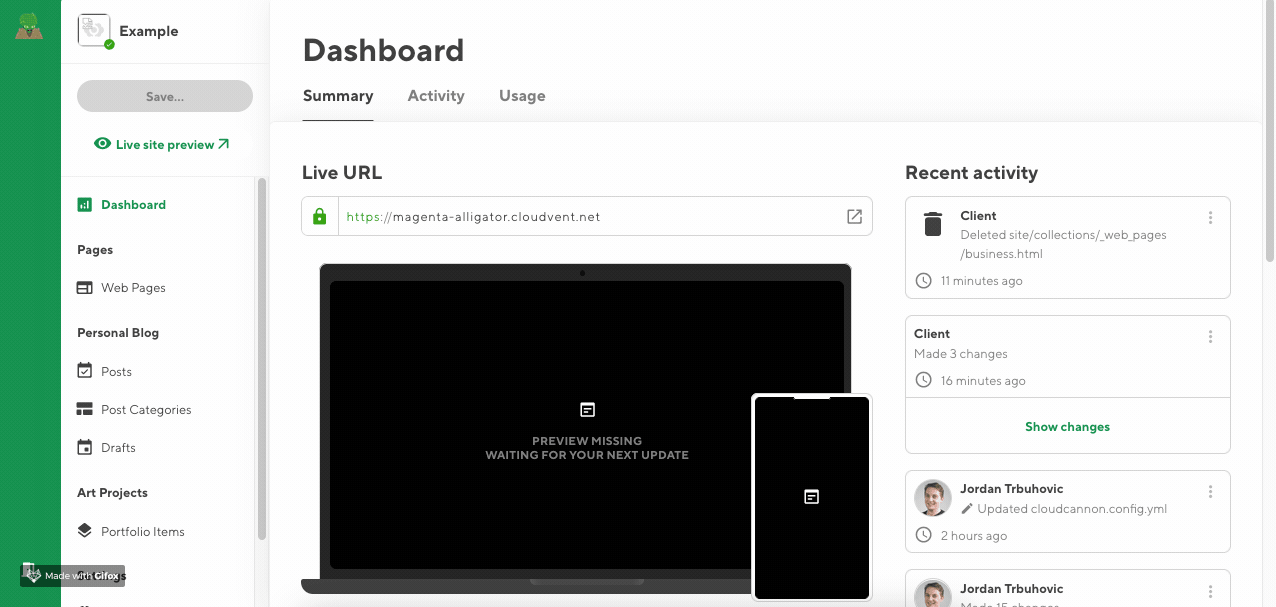Viewport: 1276px width, 607px height.
Task: Click the clock icon next to 11 minutes ago
Action: point(924,281)
